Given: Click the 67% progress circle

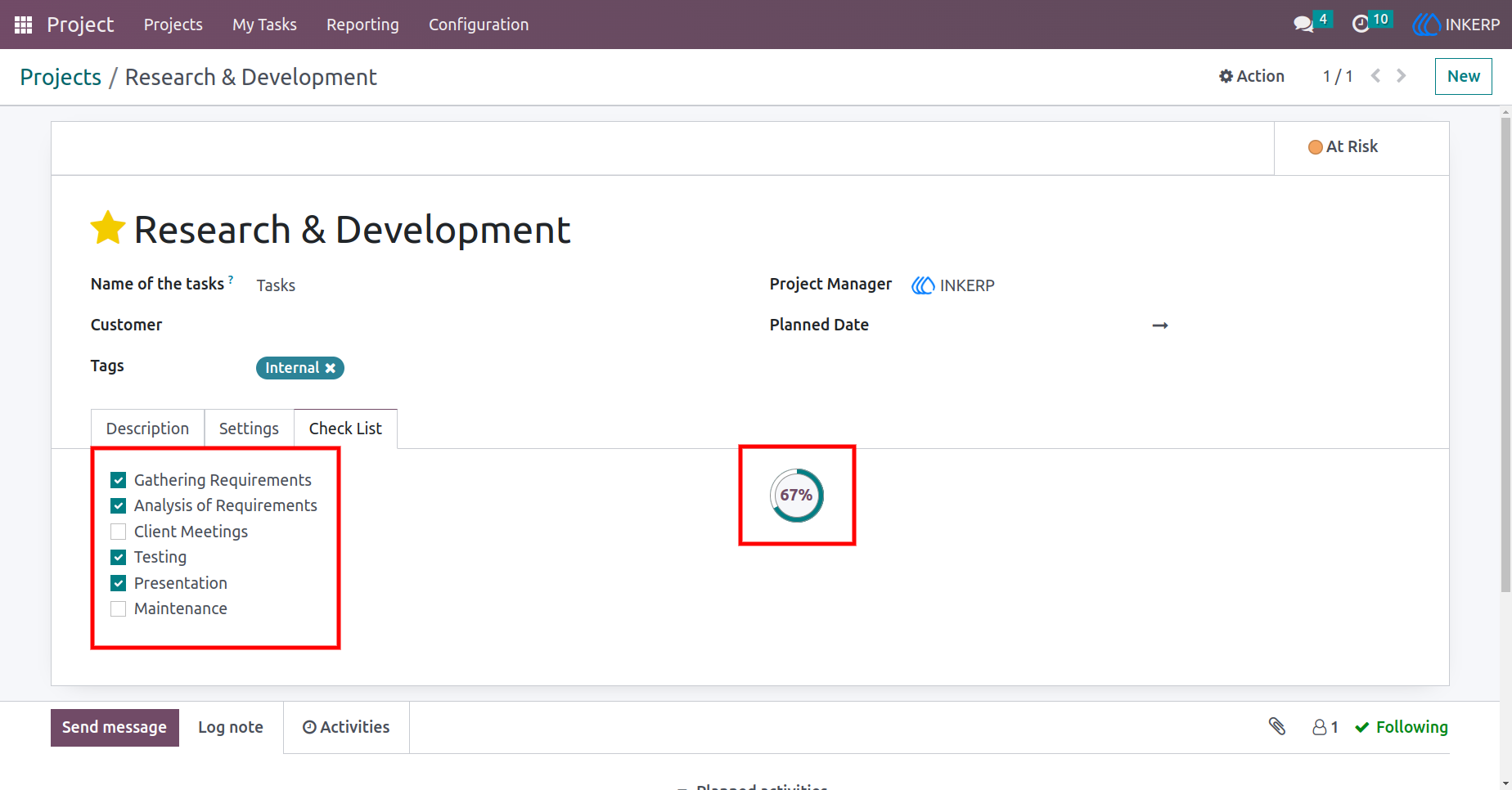Looking at the screenshot, I should click(x=797, y=496).
